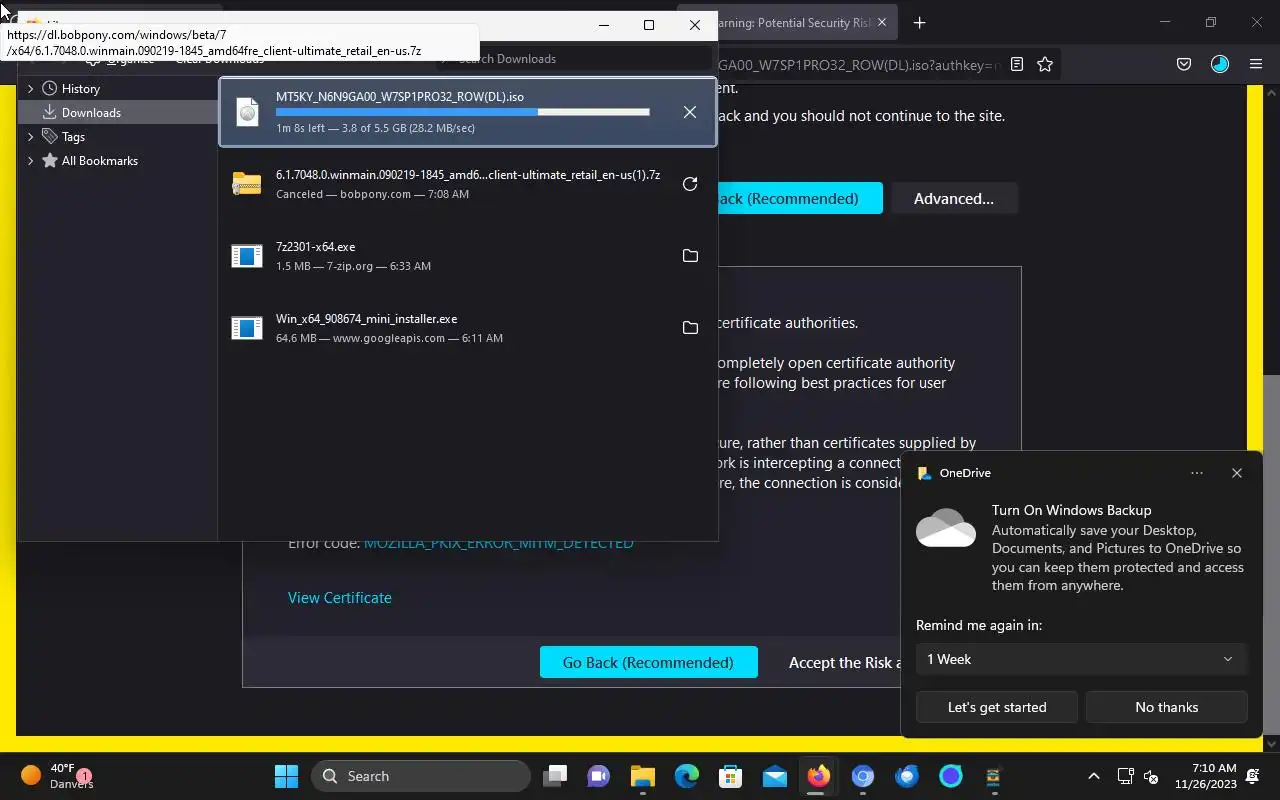Viewport: 1280px width, 800px height.
Task: Expand the History tree item
Action: pos(30,88)
